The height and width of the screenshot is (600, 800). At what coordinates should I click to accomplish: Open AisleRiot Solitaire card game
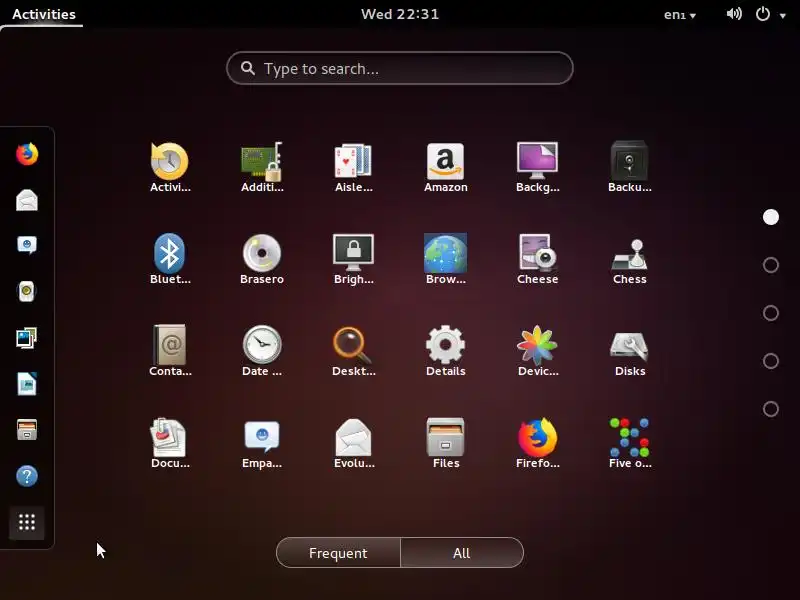coord(354,167)
